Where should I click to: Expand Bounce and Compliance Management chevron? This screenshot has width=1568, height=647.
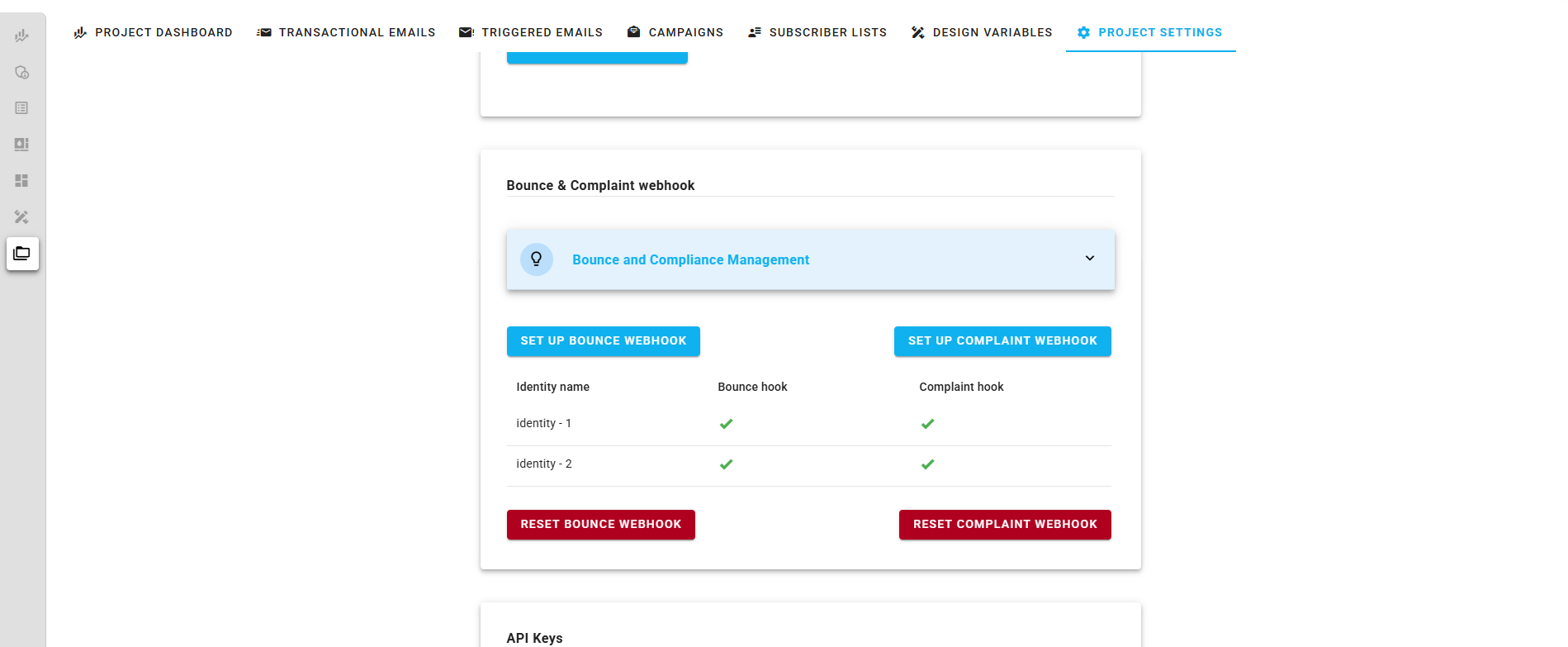click(1089, 259)
